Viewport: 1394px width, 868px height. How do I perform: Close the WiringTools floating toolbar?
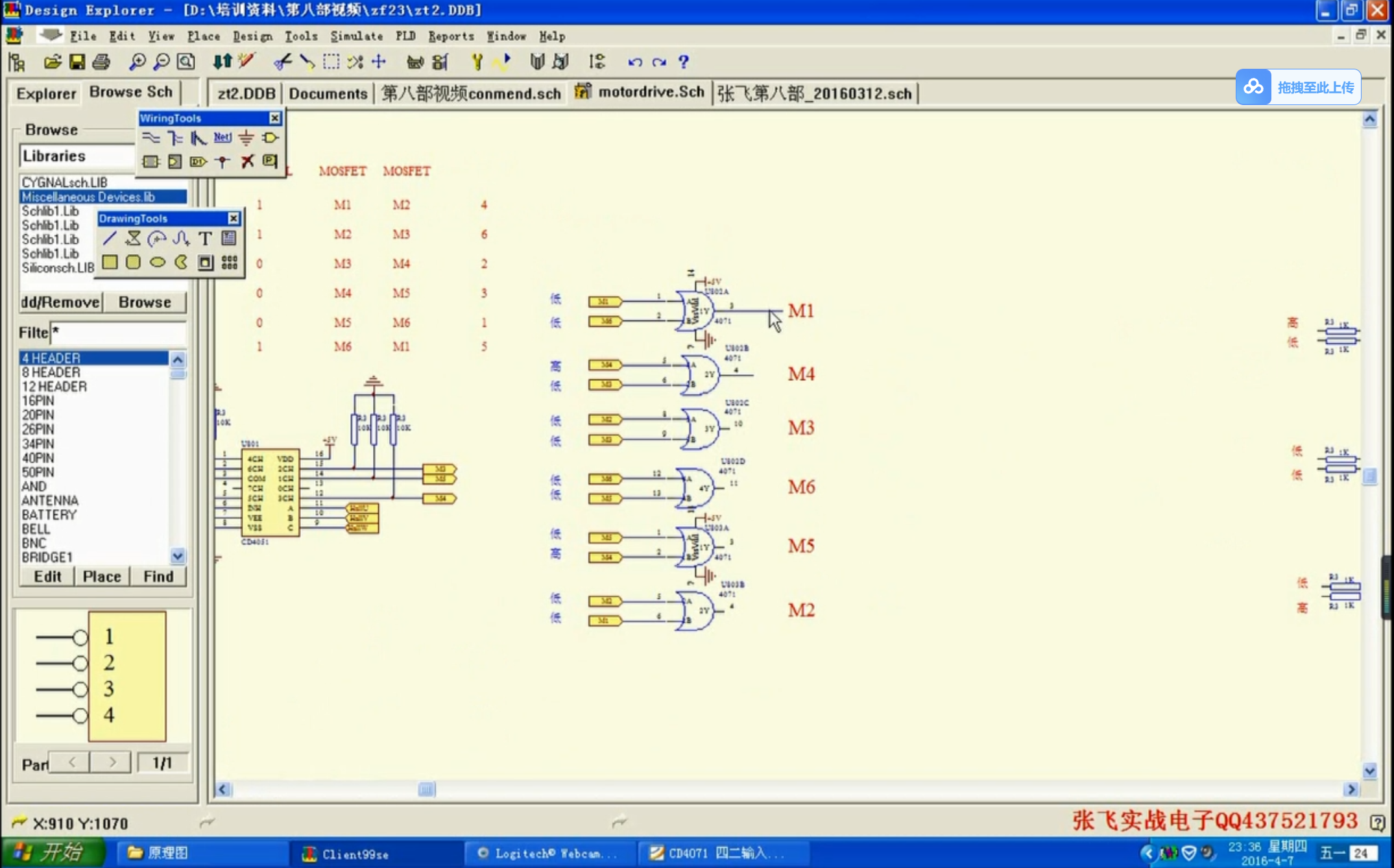(x=275, y=118)
